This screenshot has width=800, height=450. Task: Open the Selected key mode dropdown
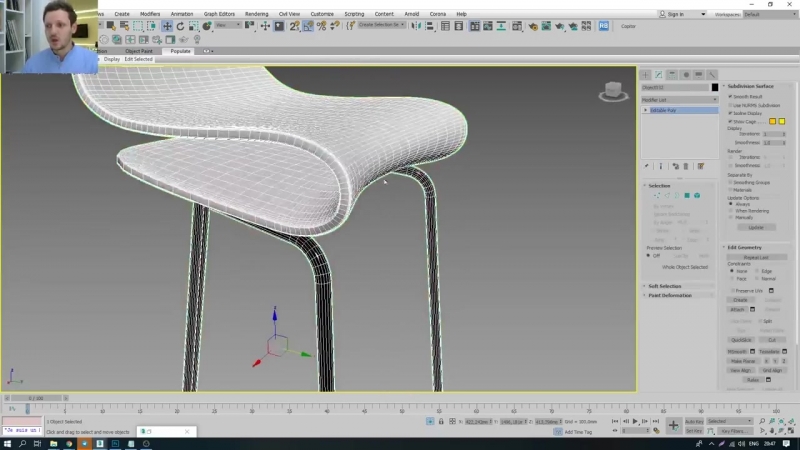(x=729, y=421)
